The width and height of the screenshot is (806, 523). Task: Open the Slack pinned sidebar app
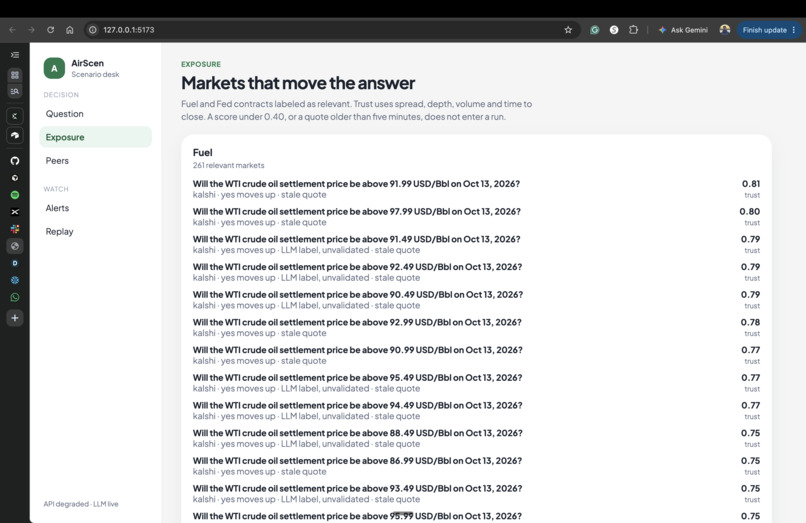15,229
